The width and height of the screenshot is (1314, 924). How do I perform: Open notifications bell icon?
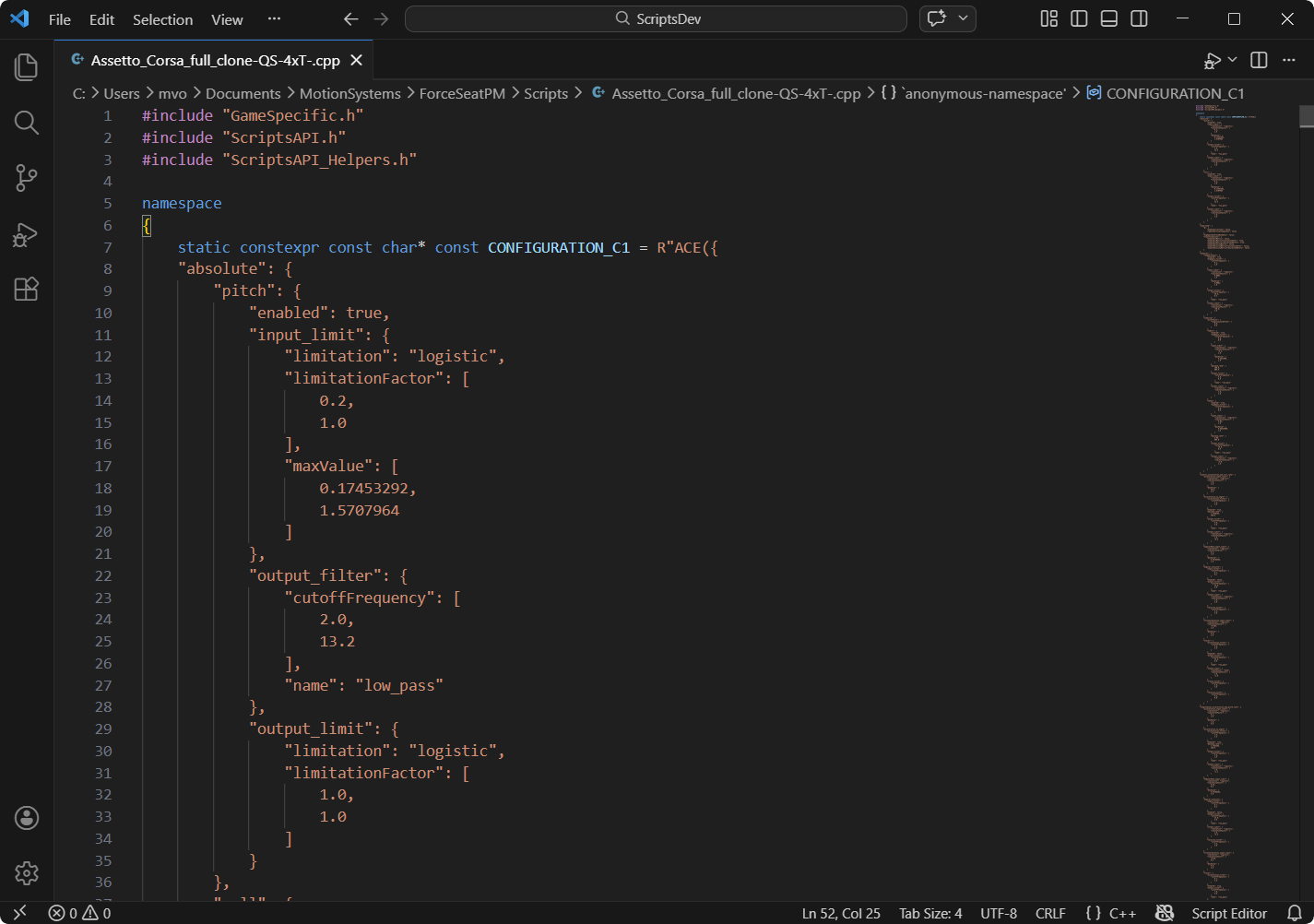pos(1295,913)
